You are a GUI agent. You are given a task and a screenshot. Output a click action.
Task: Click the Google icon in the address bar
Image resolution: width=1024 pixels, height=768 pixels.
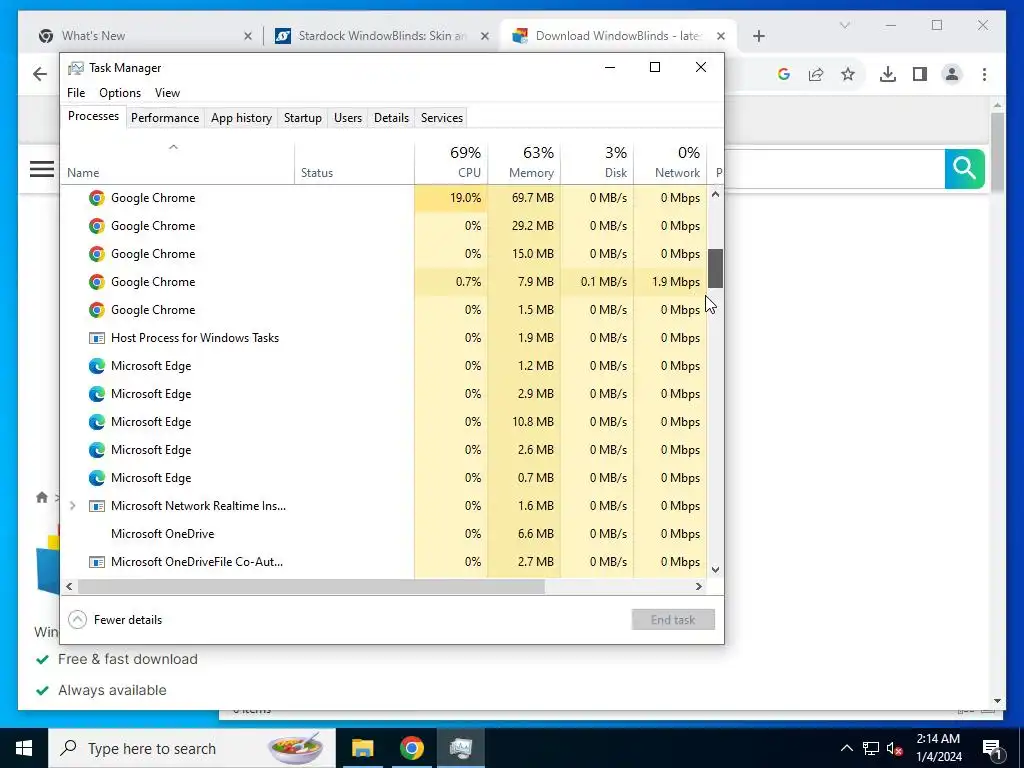point(784,74)
